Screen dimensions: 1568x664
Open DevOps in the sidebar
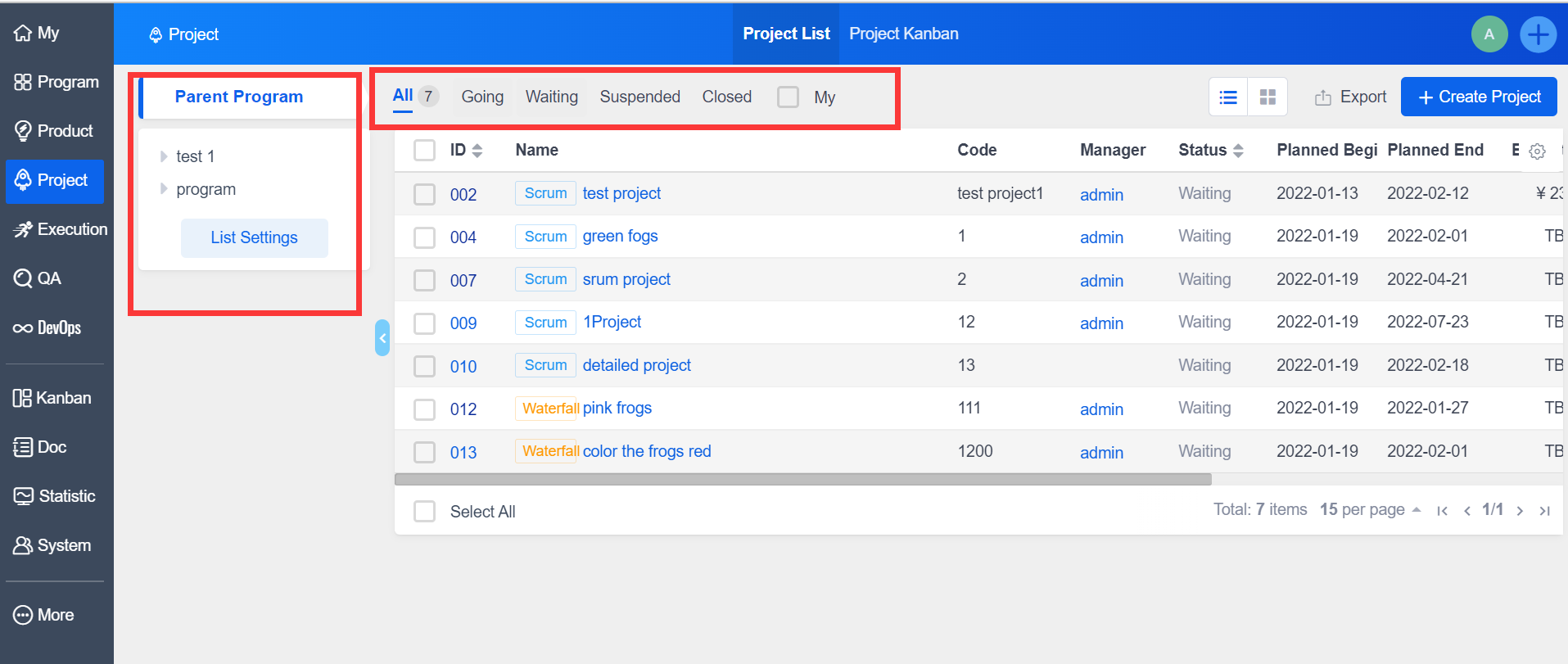click(47, 328)
